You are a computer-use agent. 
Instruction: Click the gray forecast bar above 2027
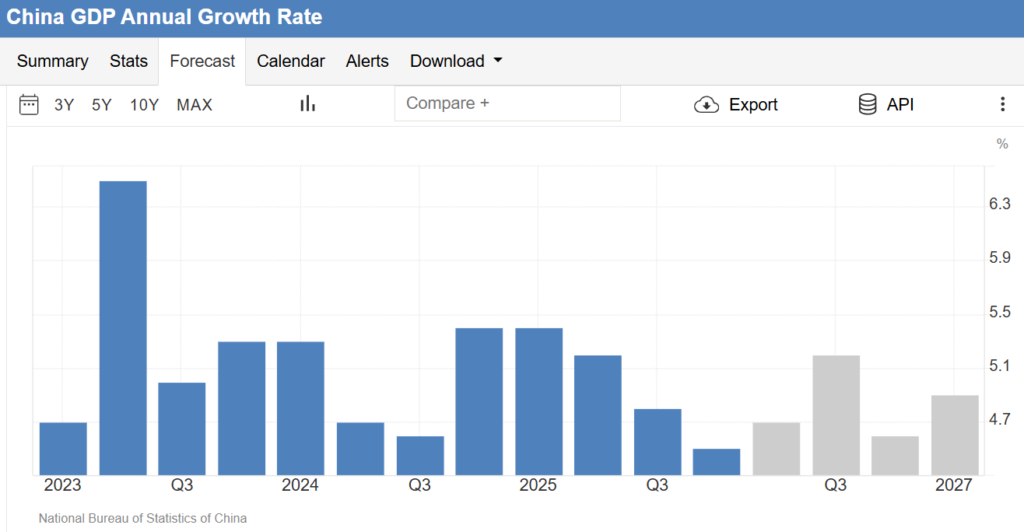click(954, 435)
